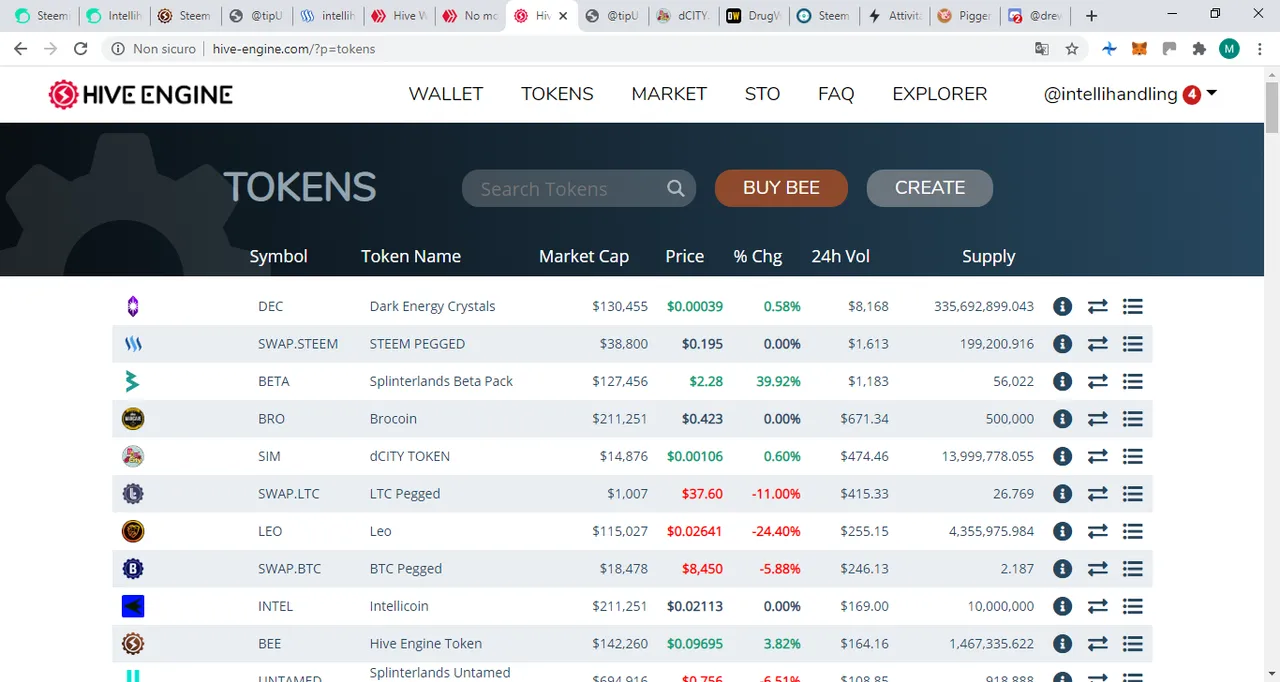Click trade arrows icon for SWAP.STEEM
The image size is (1280, 682).
(1098, 344)
